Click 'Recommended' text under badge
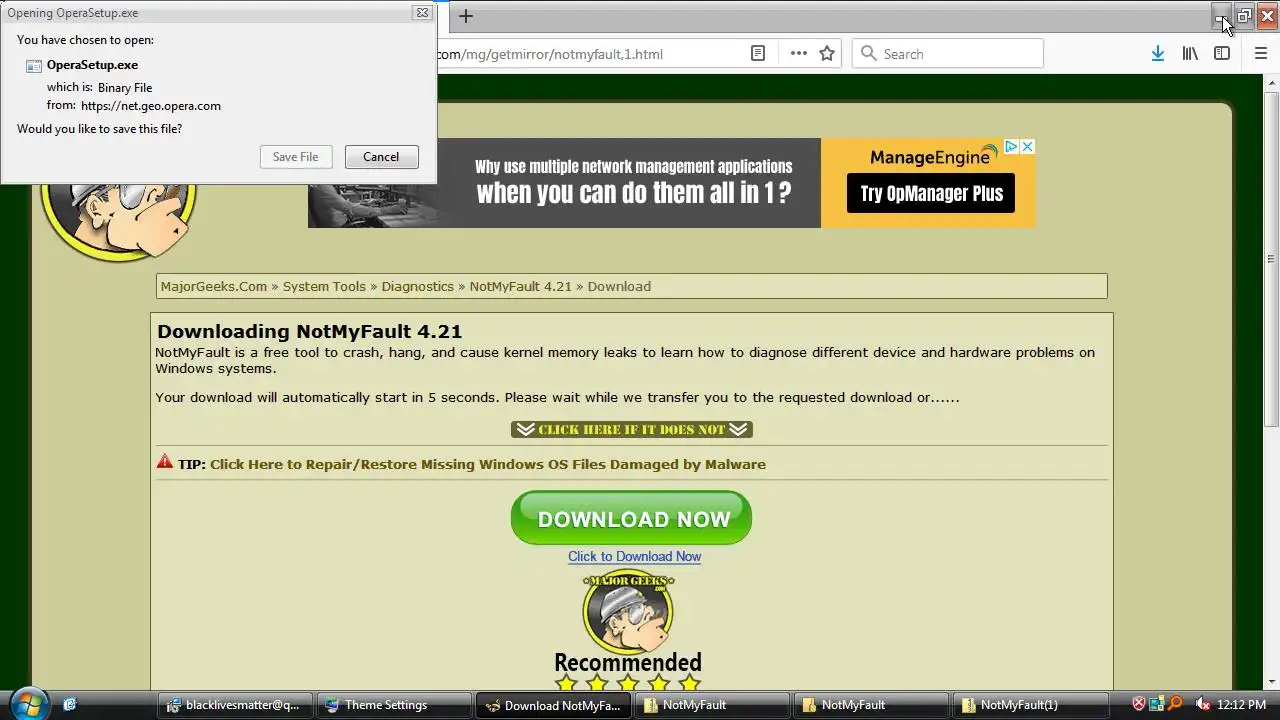Screen dimensions: 1280x720 click(628, 662)
